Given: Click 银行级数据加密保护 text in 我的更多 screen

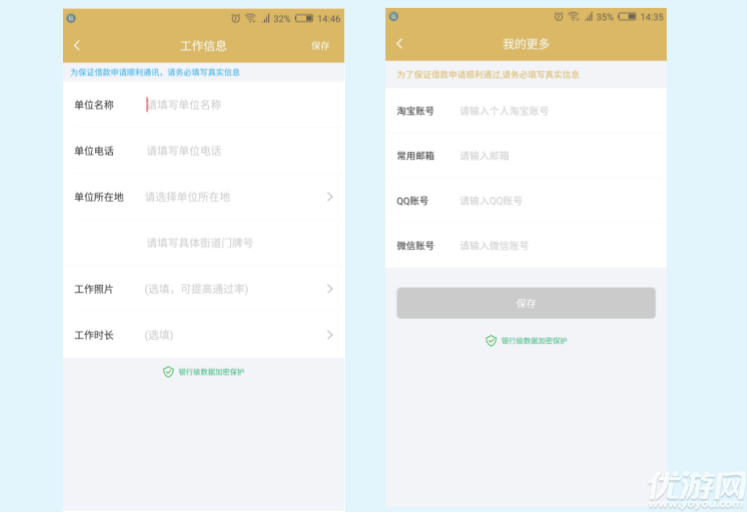Looking at the screenshot, I should click(x=534, y=341).
